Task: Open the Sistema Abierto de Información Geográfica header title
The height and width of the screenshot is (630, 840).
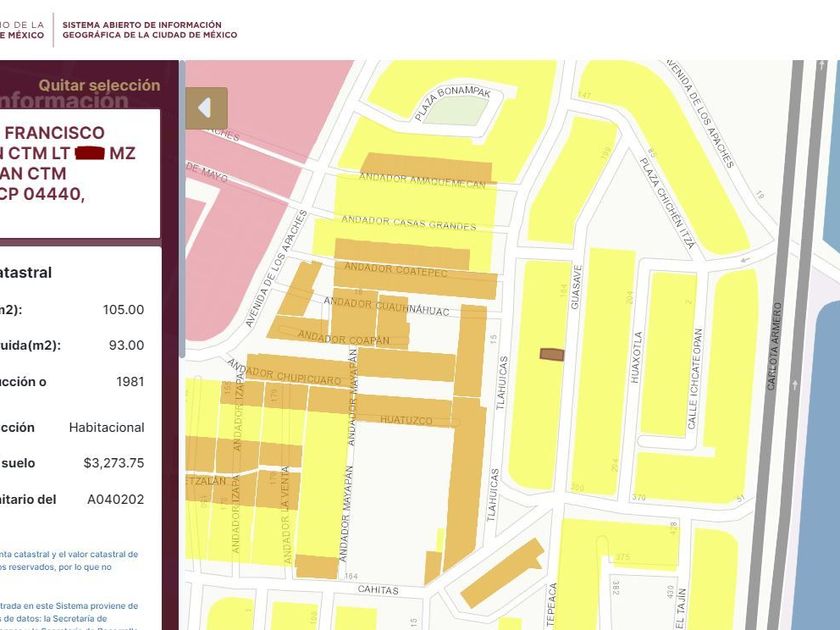Action: [150, 28]
